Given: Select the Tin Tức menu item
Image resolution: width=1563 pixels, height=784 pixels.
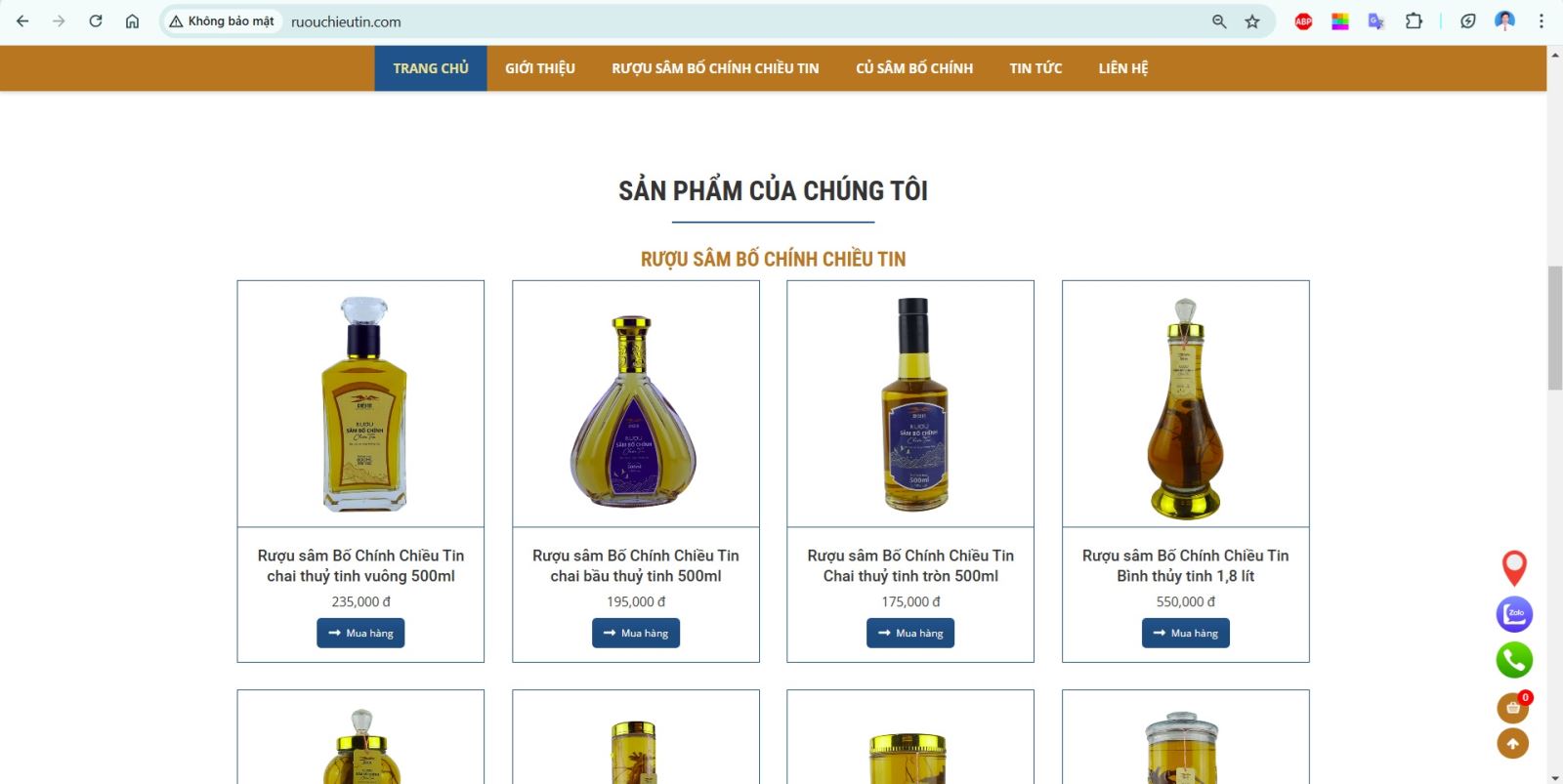Looking at the screenshot, I should pos(1035,68).
